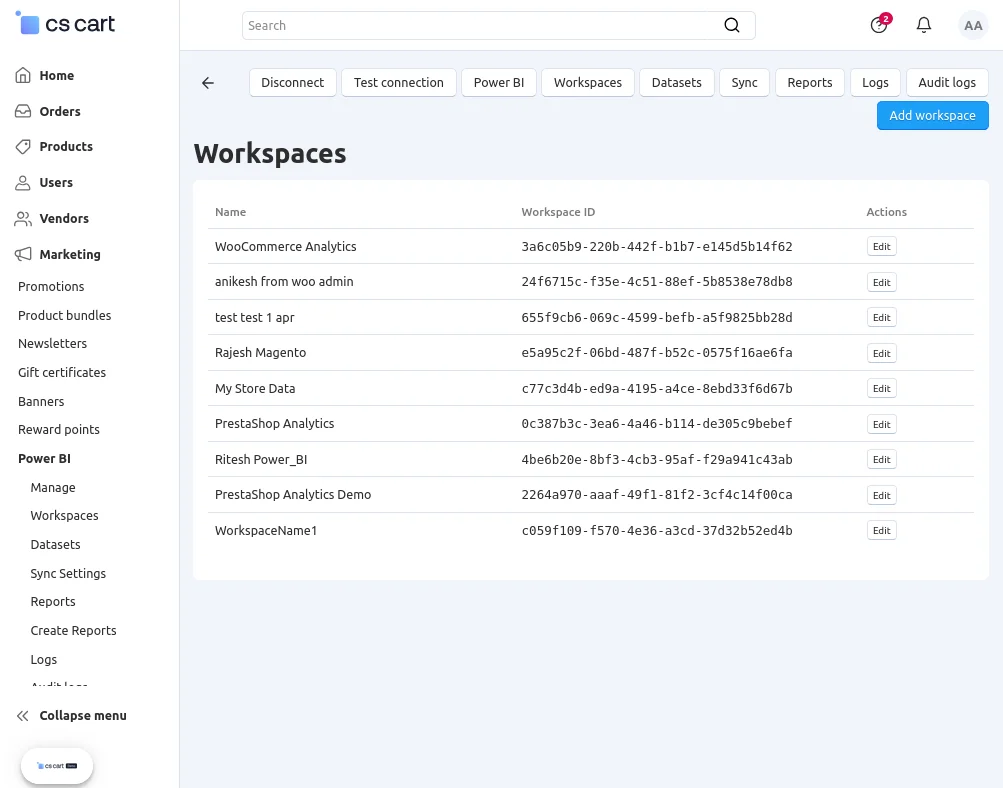
Task: Edit the anikesh from woo admin workspace
Action: [x=881, y=282]
